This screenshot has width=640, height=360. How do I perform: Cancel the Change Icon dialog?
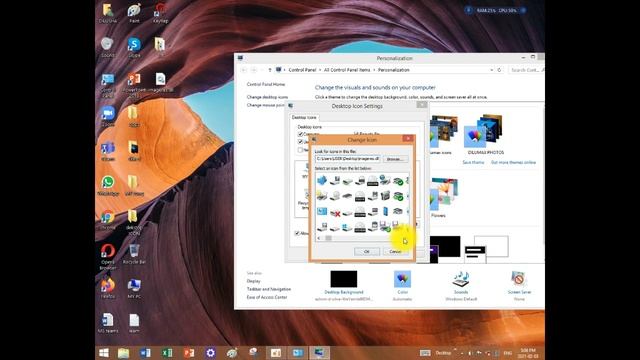[395, 251]
